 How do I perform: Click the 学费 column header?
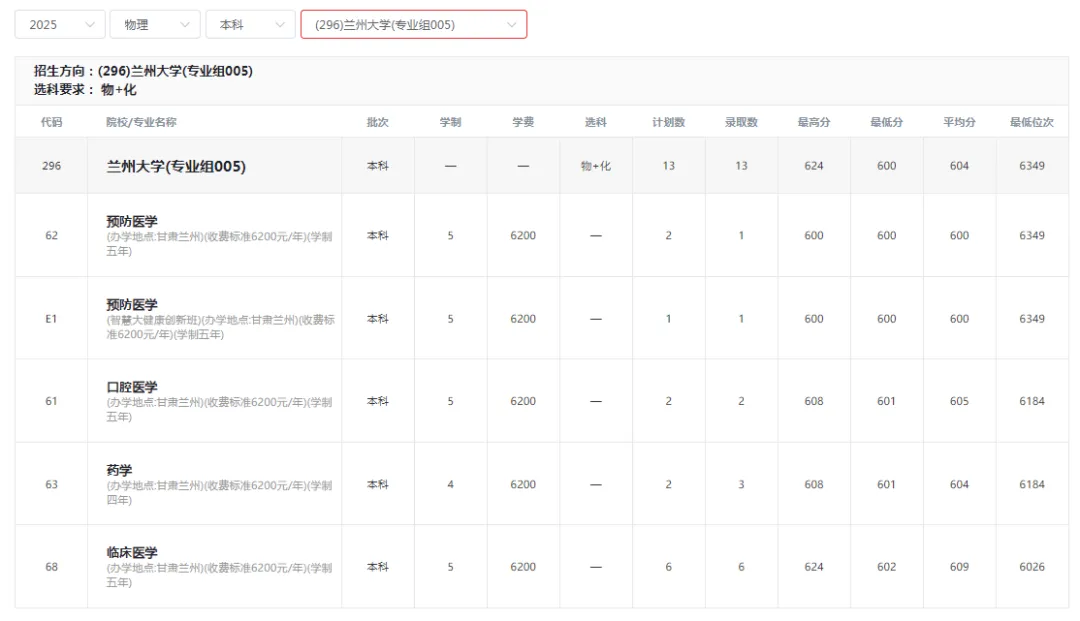pyautogui.click(x=523, y=122)
